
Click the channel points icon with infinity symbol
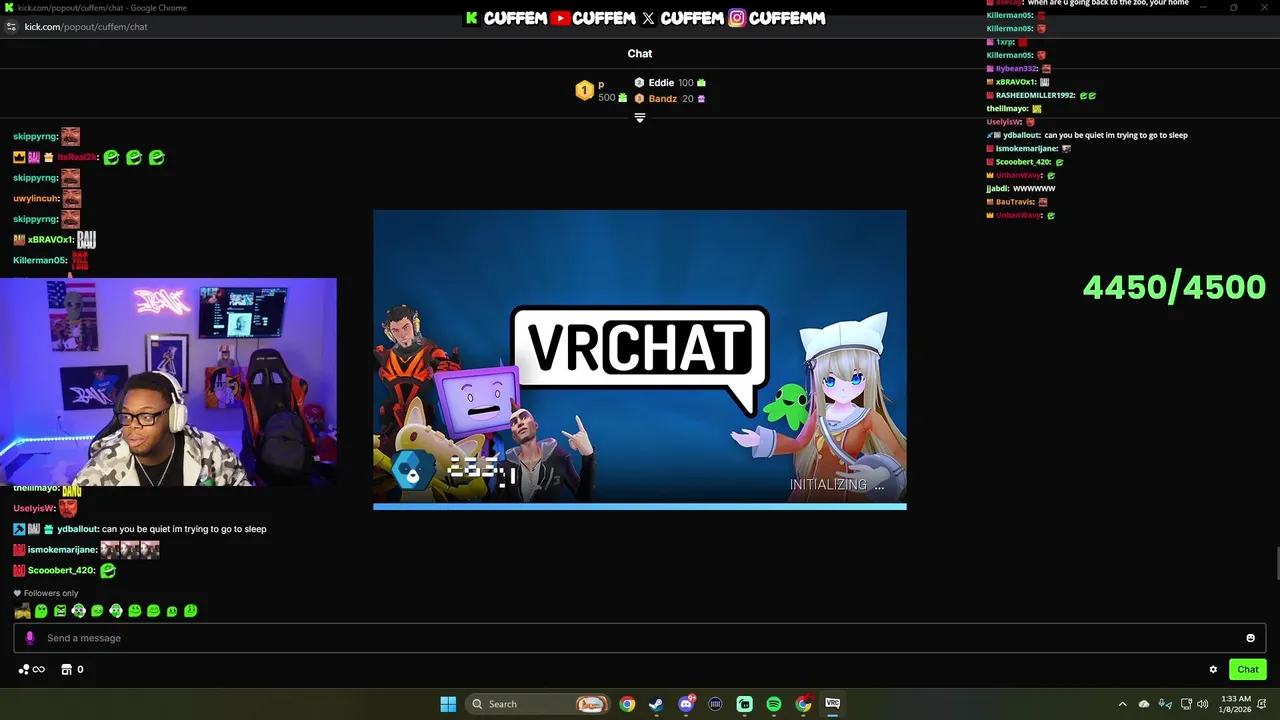point(31,670)
